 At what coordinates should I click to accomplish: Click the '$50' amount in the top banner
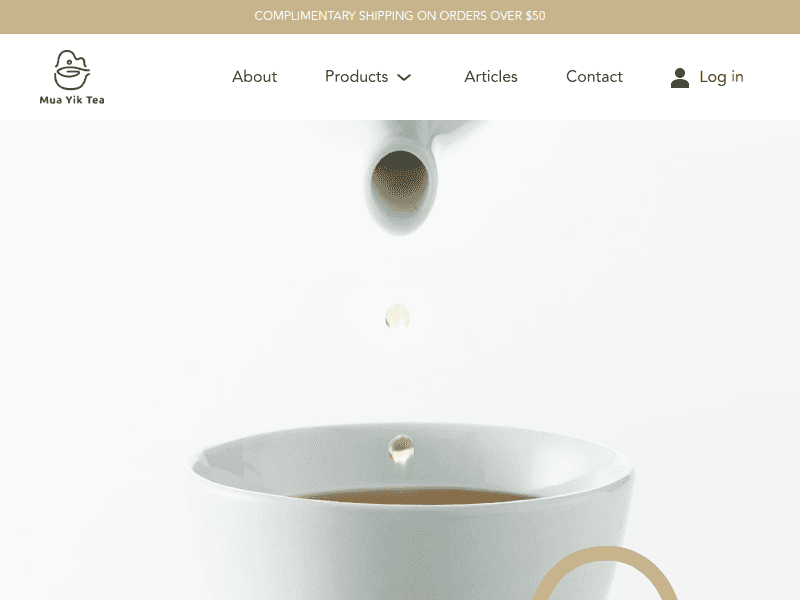coord(536,16)
